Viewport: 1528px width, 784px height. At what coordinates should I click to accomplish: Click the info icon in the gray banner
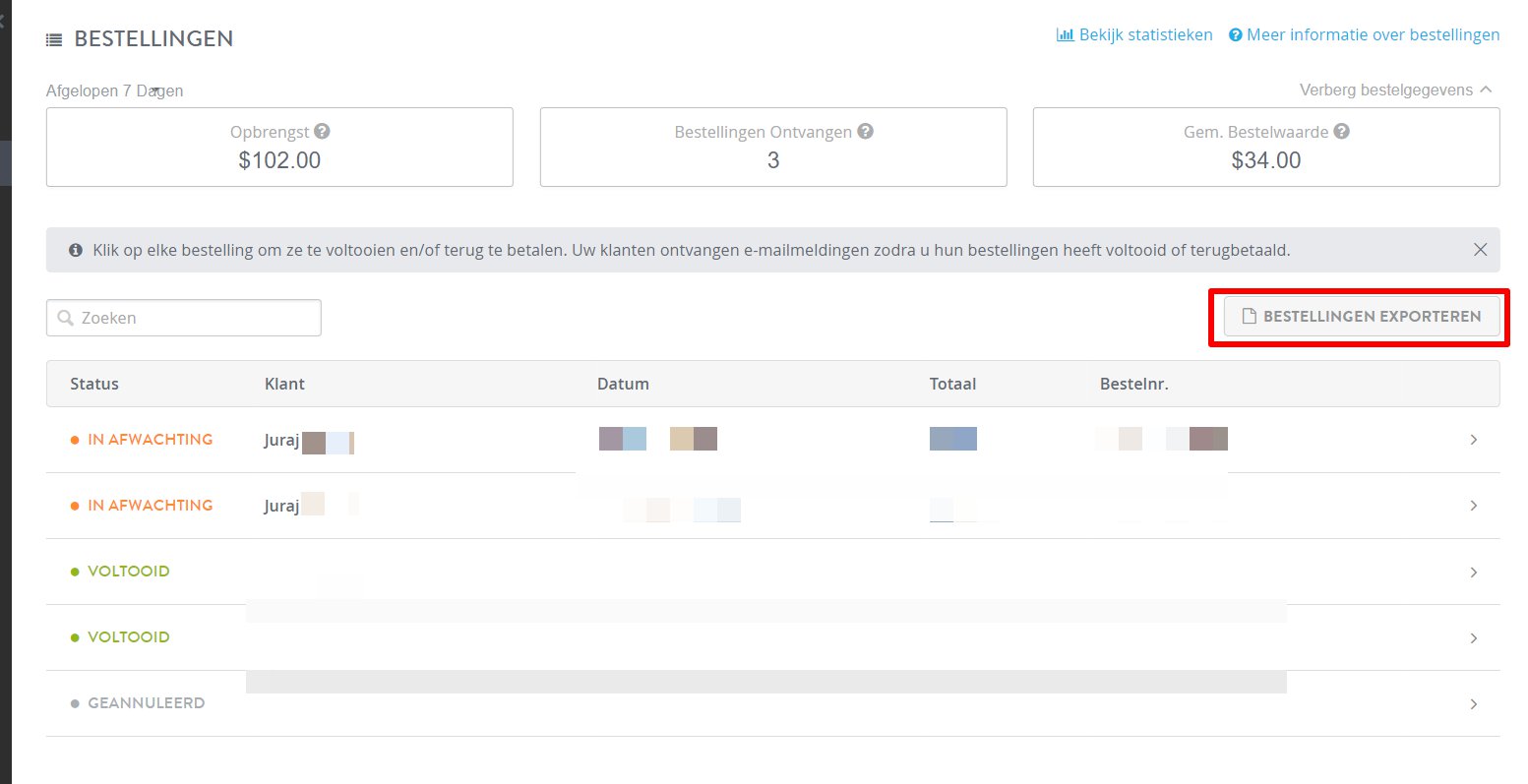click(x=76, y=251)
